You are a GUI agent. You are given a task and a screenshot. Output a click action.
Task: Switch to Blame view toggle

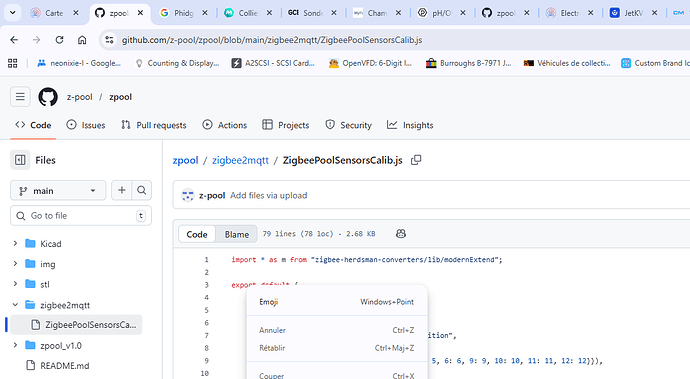(x=237, y=234)
